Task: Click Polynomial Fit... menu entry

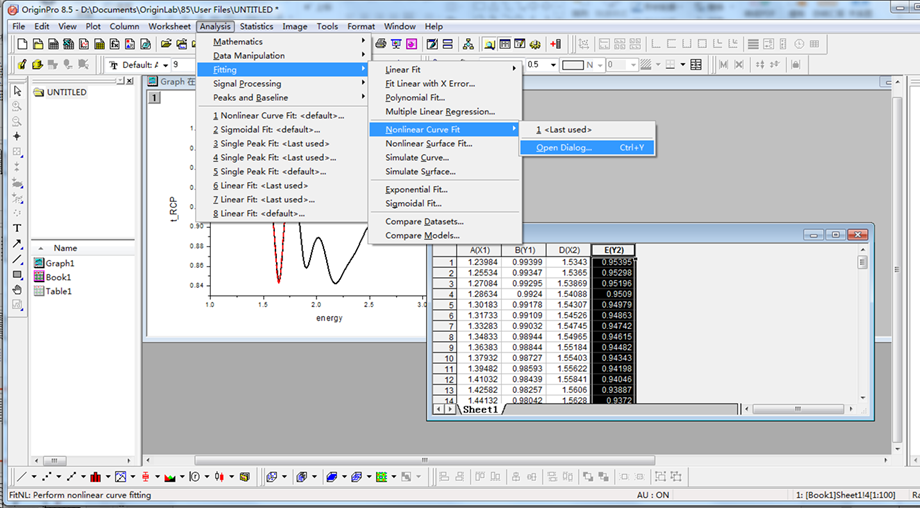Action: [x=445, y=98]
